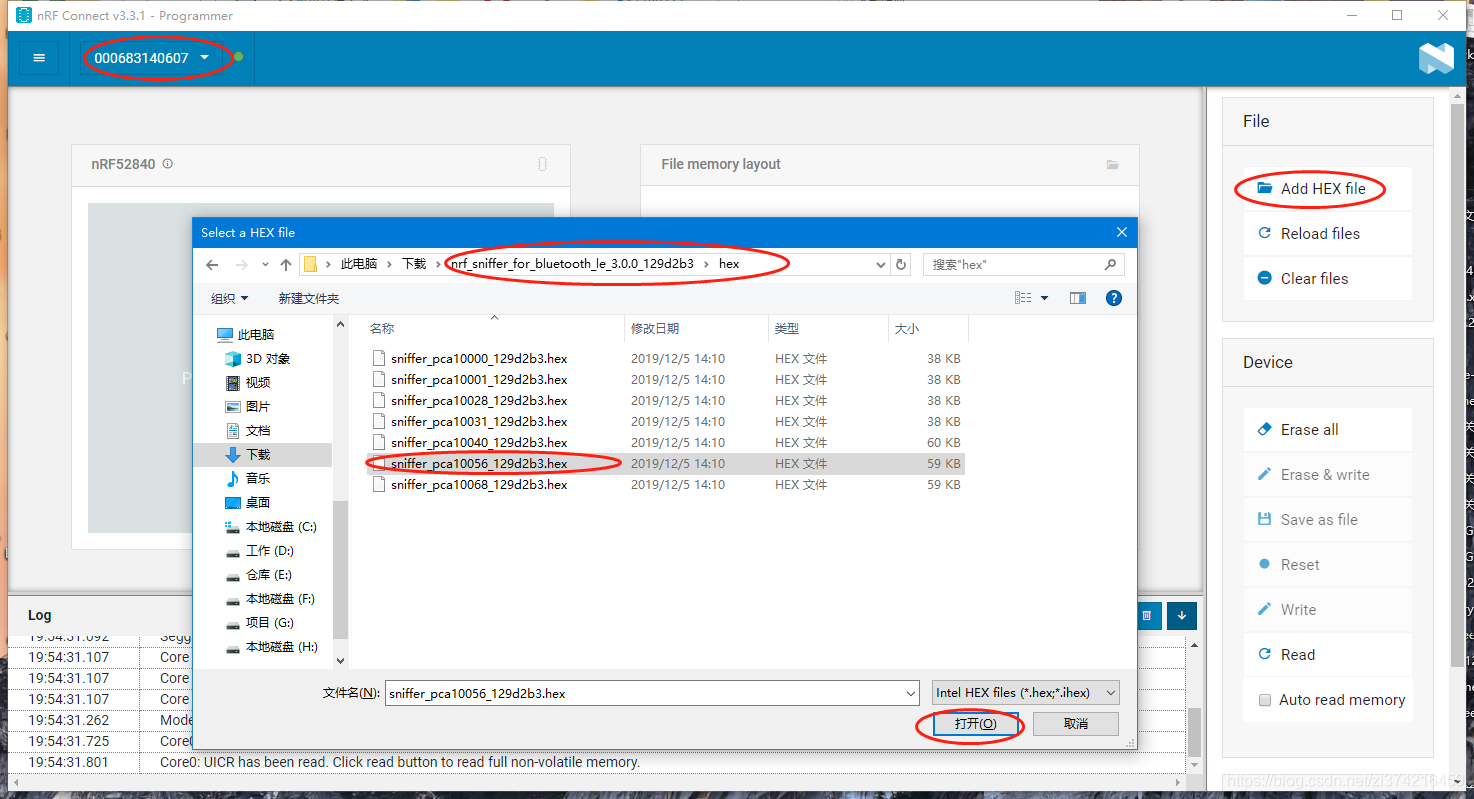1474x799 pixels.
Task: Refresh the file dialog folder view
Action: [x=901, y=265]
